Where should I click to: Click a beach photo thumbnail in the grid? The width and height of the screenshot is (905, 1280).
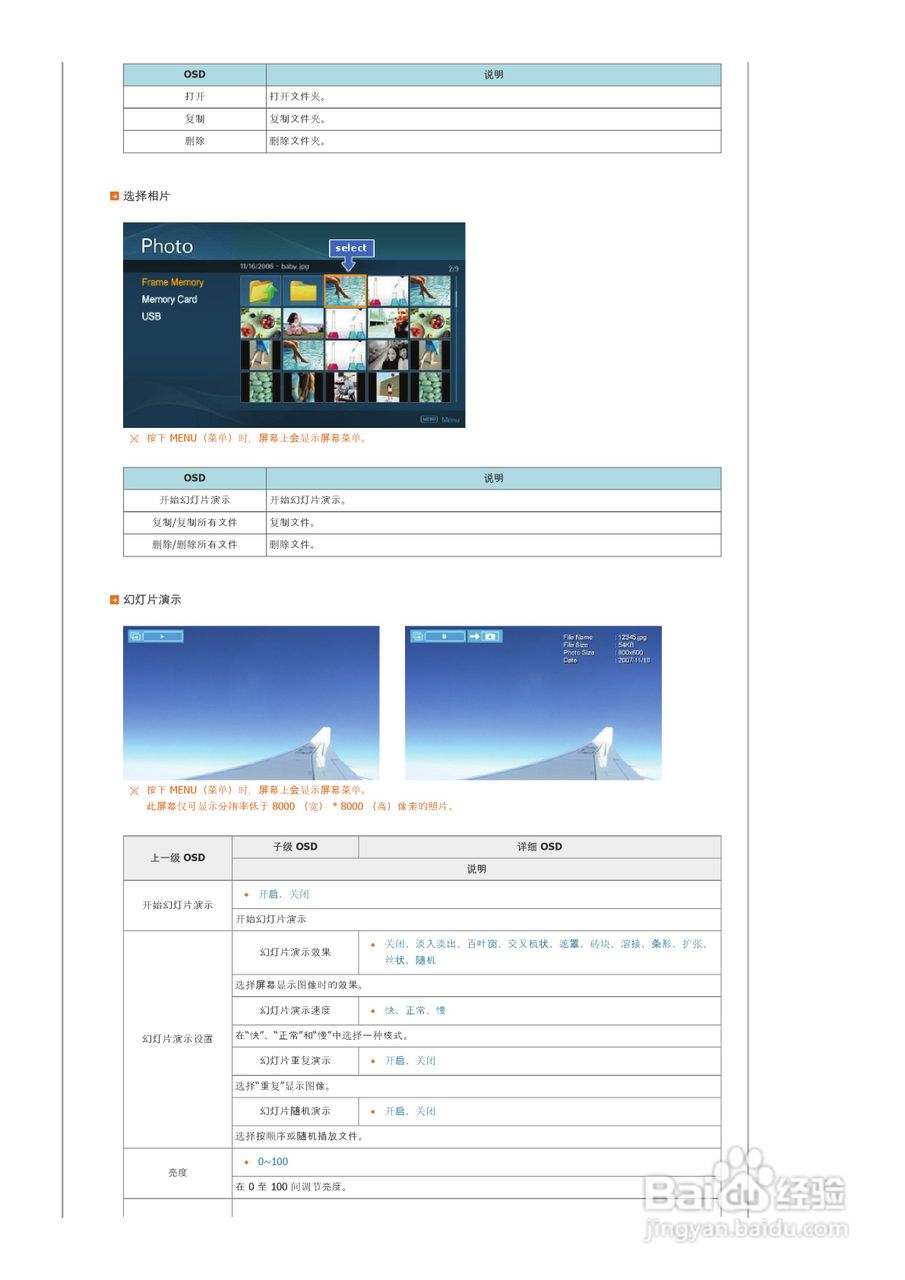pos(304,322)
